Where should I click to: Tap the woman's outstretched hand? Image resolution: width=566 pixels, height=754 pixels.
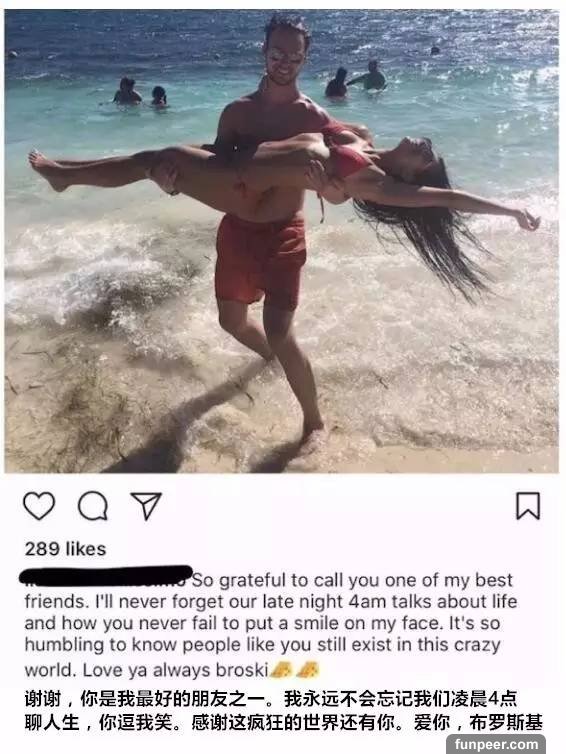528,219
